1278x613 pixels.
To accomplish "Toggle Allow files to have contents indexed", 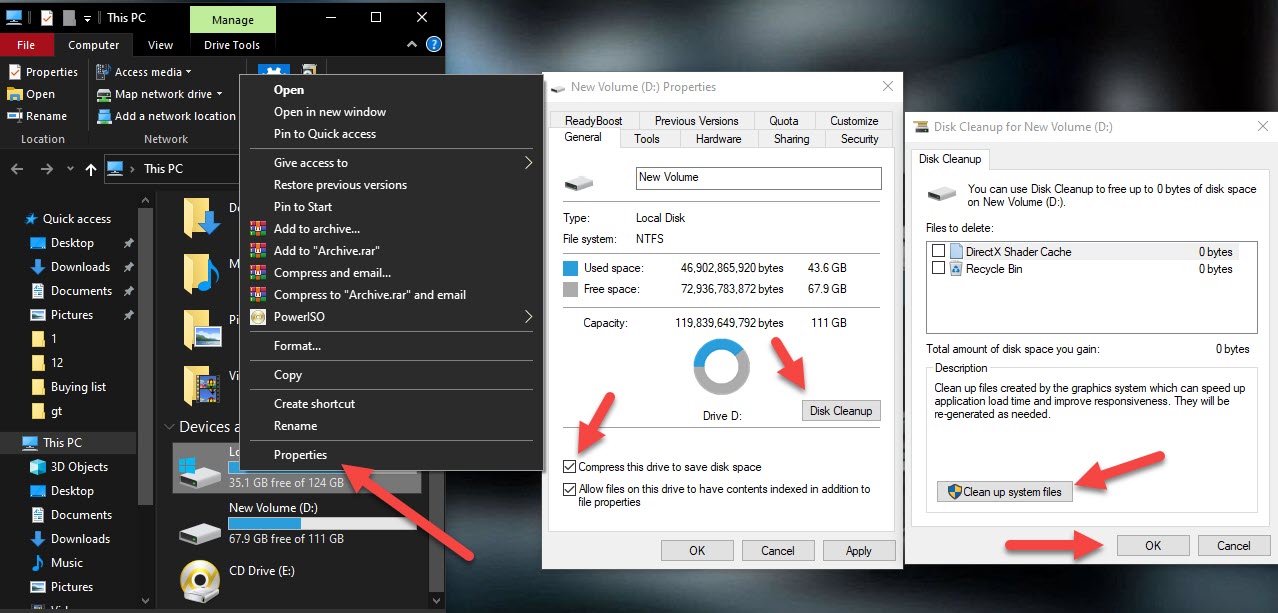I will click(x=570, y=490).
